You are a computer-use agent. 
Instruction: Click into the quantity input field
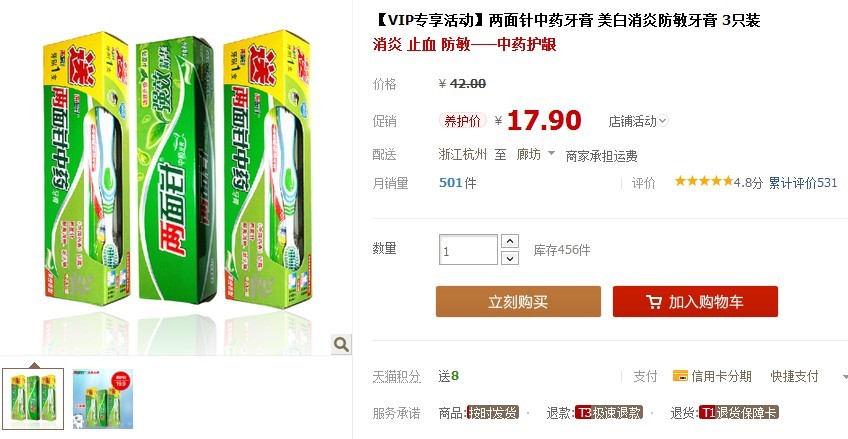click(468, 250)
